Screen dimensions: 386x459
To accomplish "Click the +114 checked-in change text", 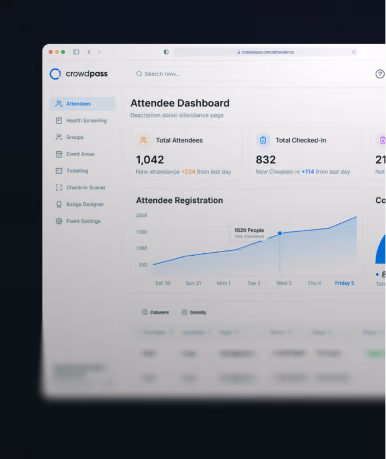I will tap(308, 172).
